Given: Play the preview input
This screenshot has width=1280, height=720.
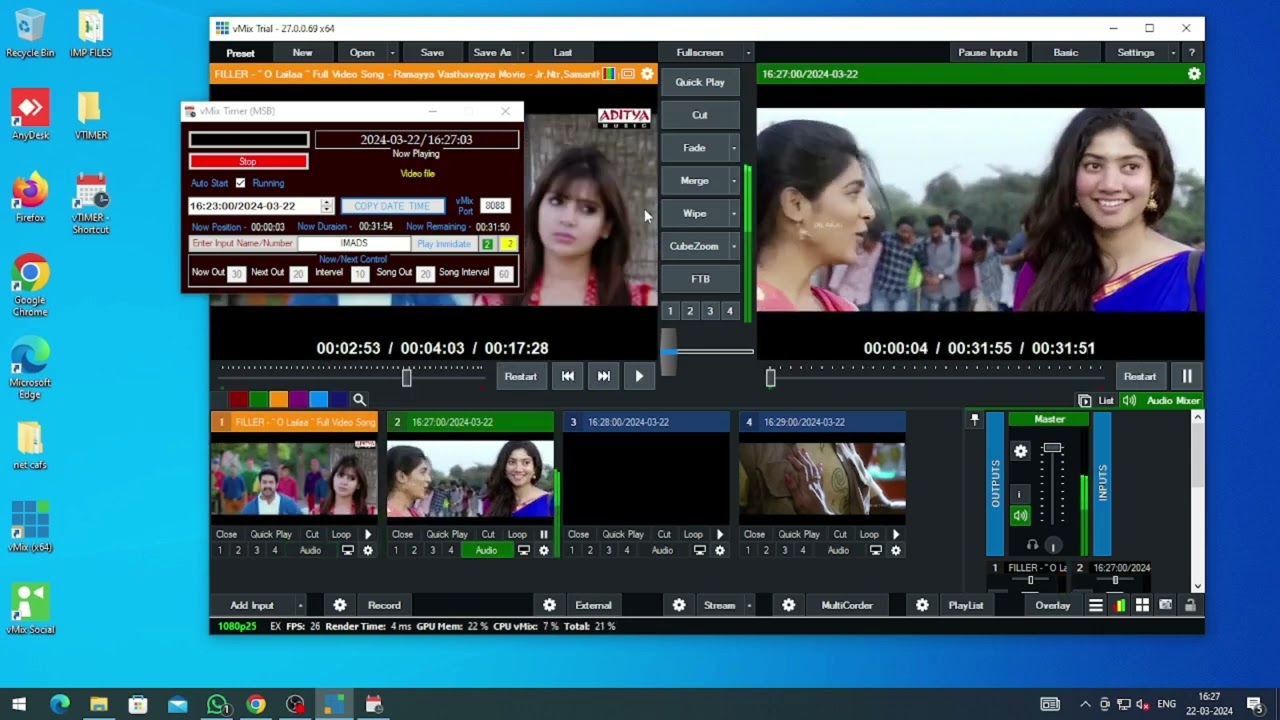Looking at the screenshot, I should (639, 376).
